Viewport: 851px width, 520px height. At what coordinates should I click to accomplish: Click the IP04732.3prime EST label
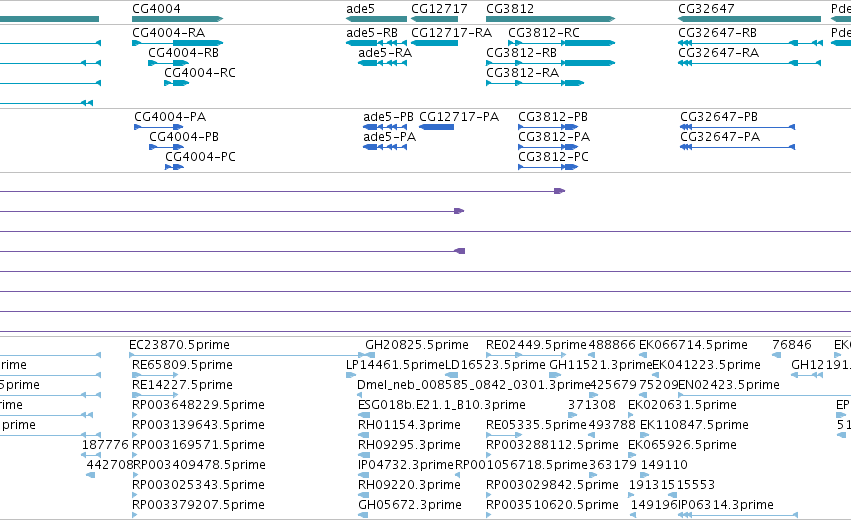pyautogui.click(x=405, y=465)
